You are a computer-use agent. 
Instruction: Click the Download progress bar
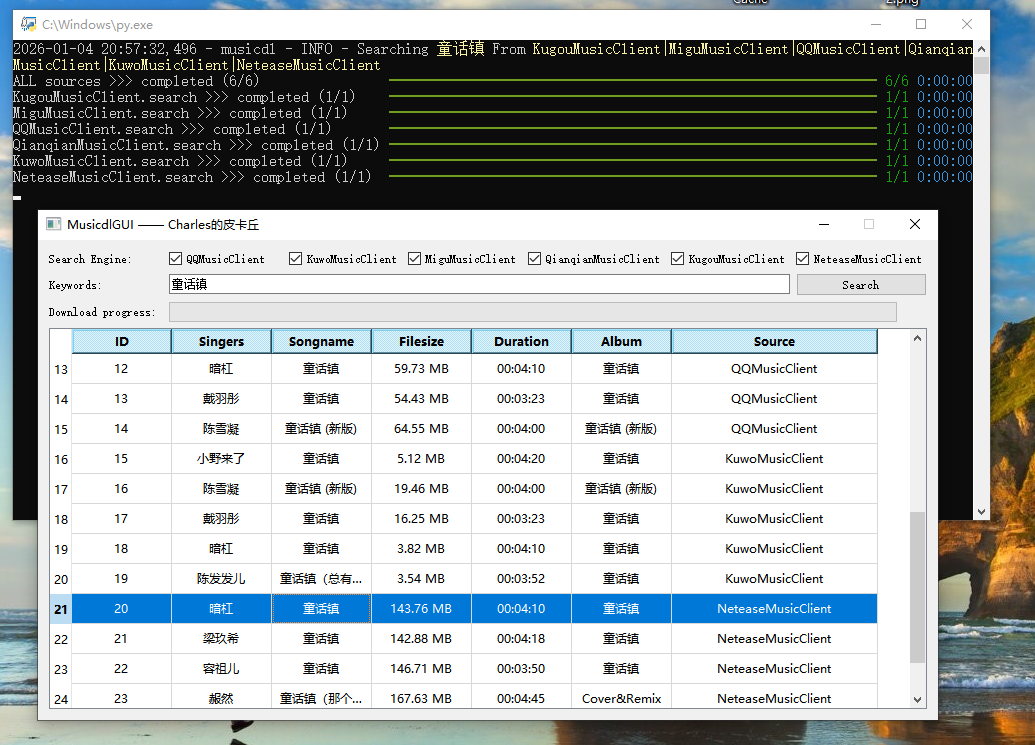533,312
